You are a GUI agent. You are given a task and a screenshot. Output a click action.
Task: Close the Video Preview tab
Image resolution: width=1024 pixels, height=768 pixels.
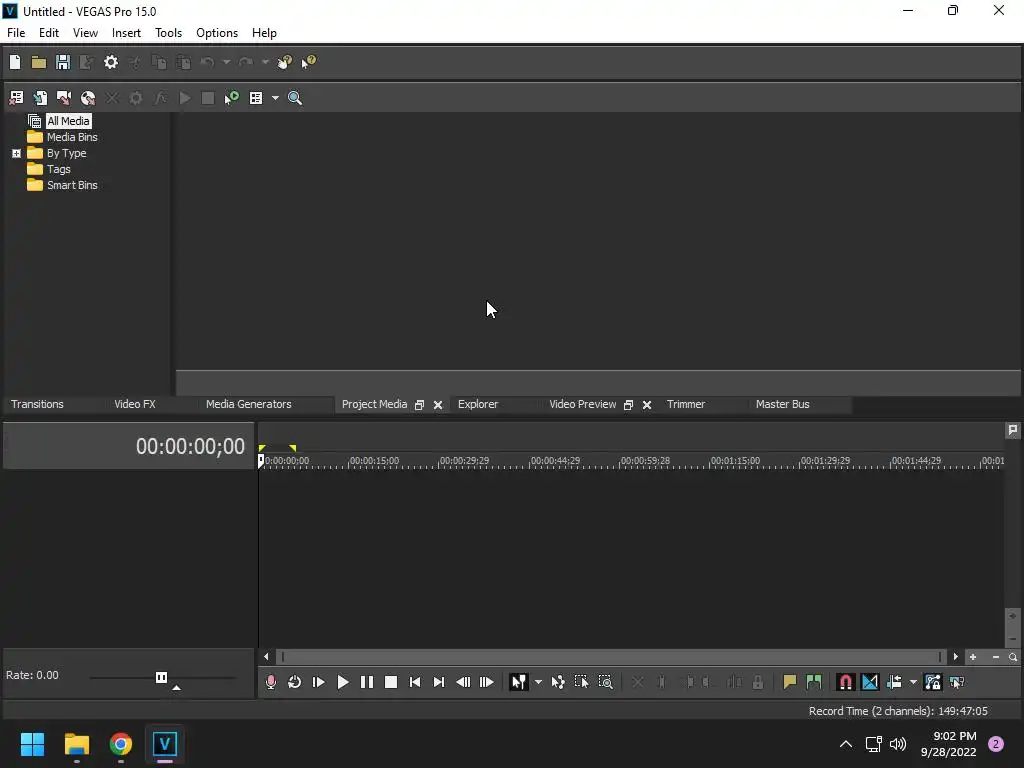coord(647,405)
